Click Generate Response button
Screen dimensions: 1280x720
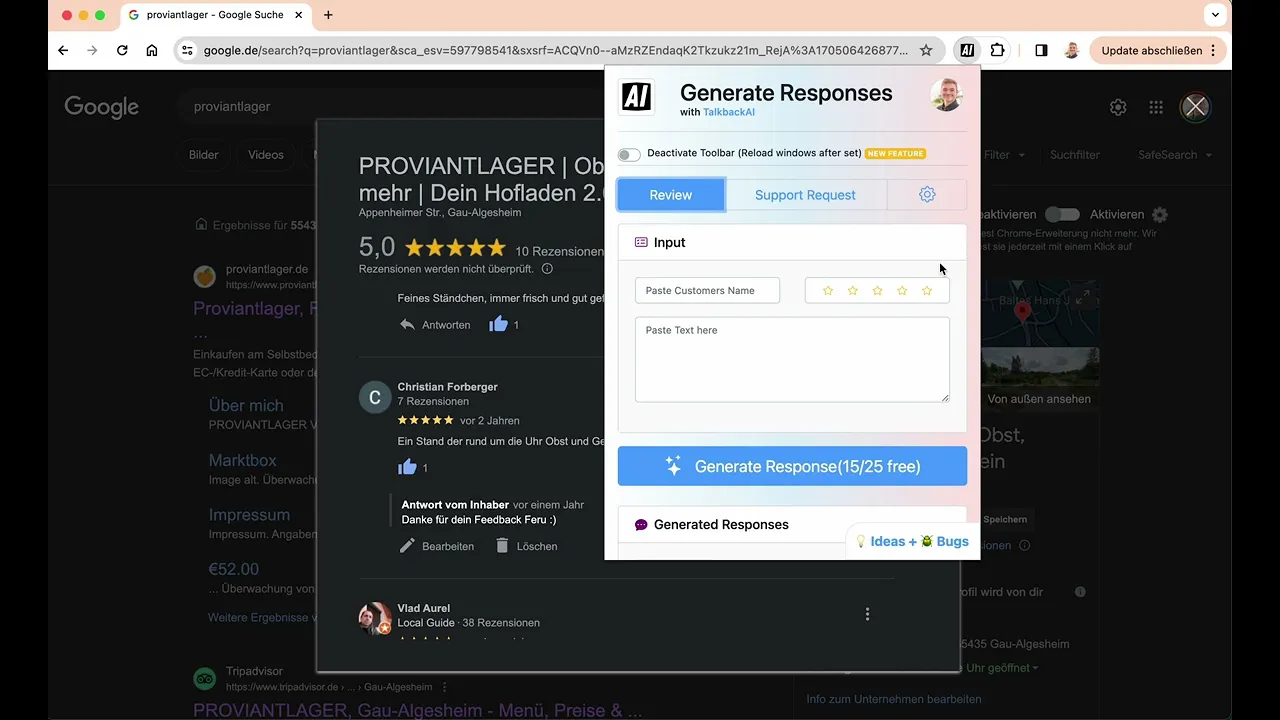click(x=792, y=466)
